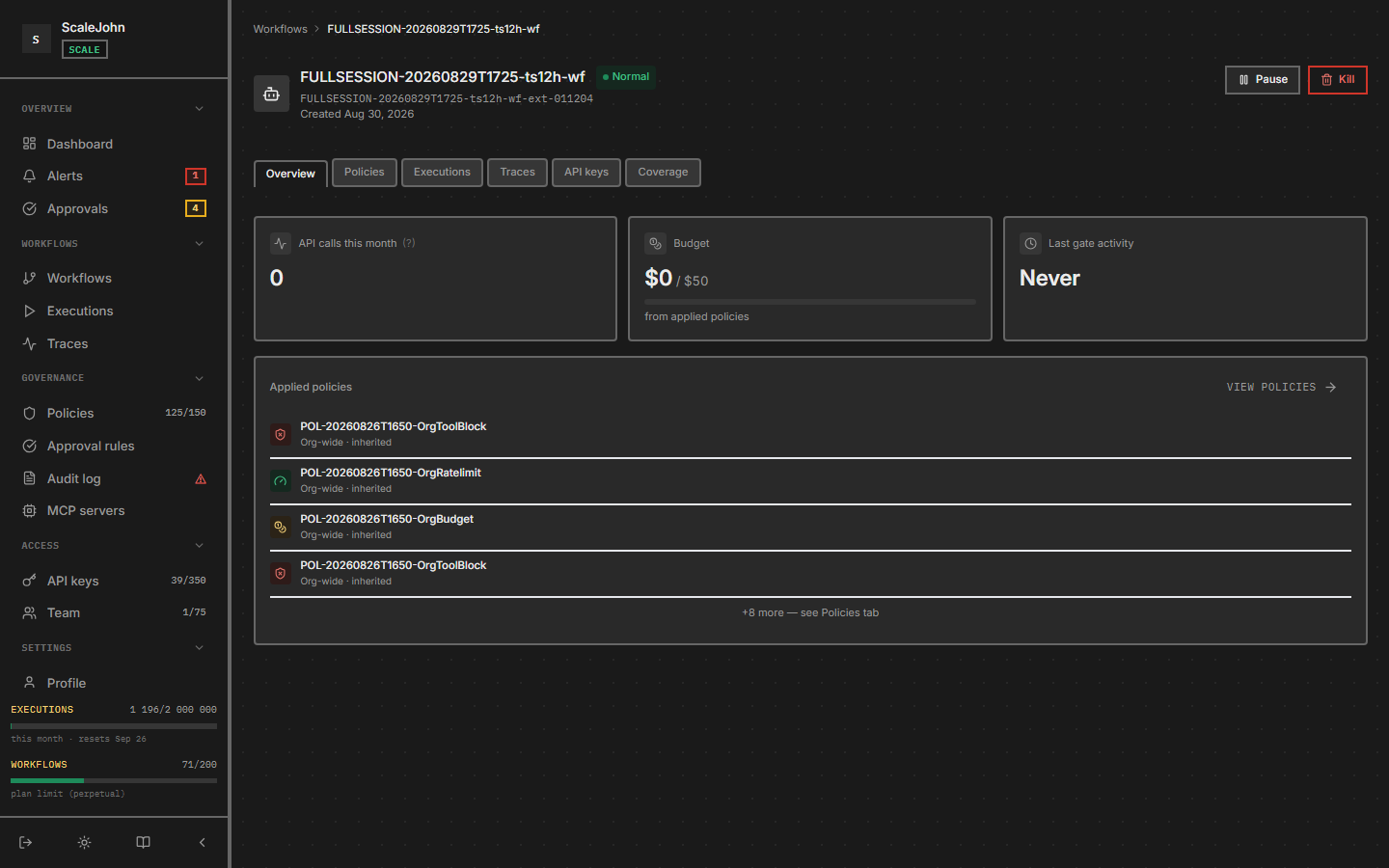Click the Policies shield icon in sidebar
The width and height of the screenshot is (1389, 868).
tap(29, 413)
